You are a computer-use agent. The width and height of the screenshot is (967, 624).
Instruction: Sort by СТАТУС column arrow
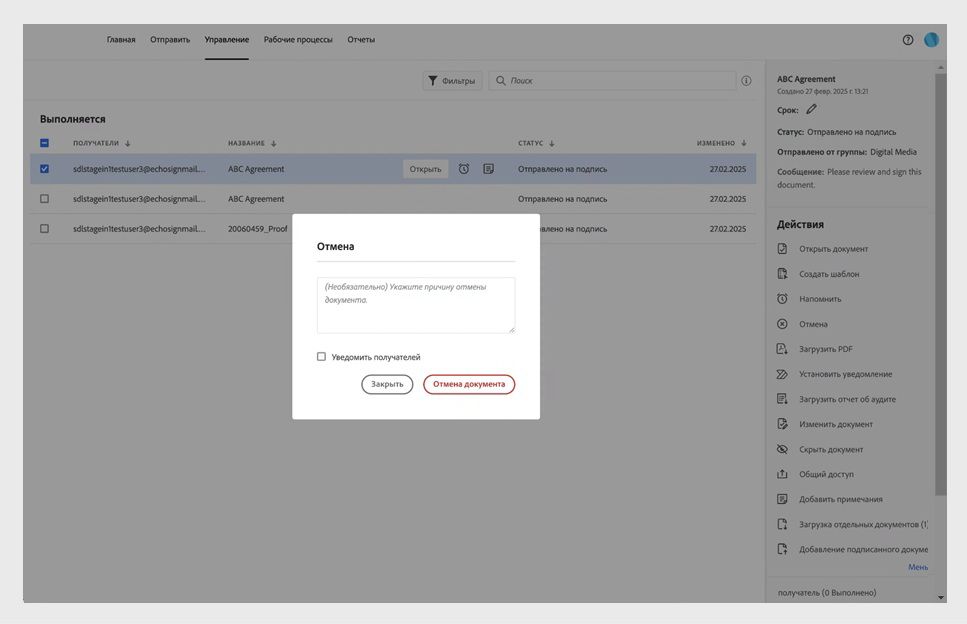(x=551, y=144)
